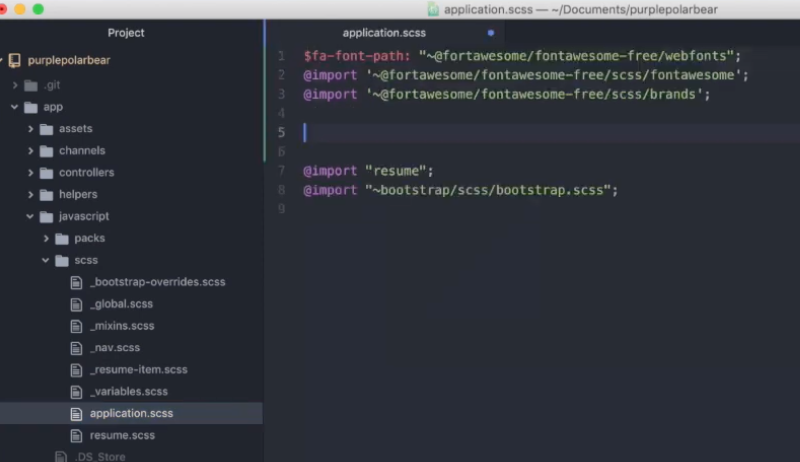The height and width of the screenshot is (462, 800).
Task: Click the _variables.scss file icon
Action: pos(76,392)
